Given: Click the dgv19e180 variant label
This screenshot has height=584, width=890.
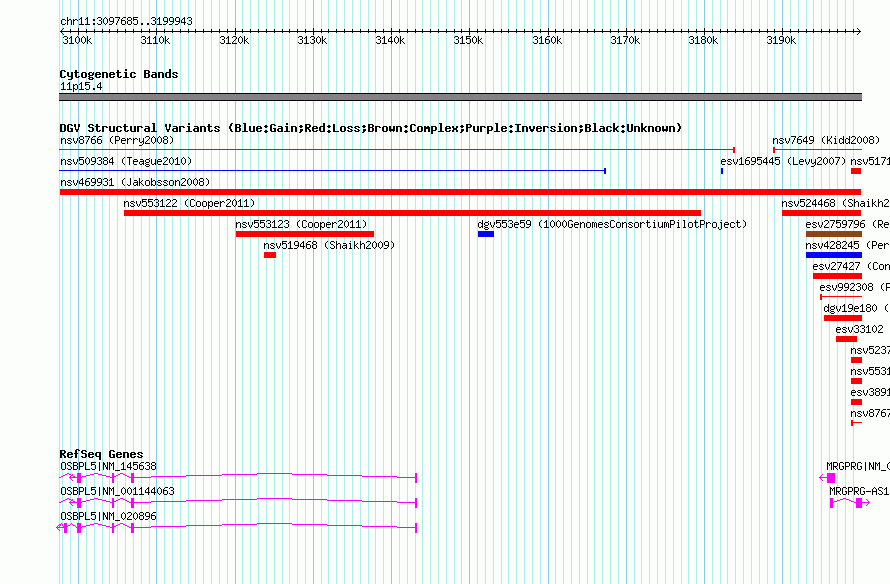Looking at the screenshot, I should [x=856, y=308].
